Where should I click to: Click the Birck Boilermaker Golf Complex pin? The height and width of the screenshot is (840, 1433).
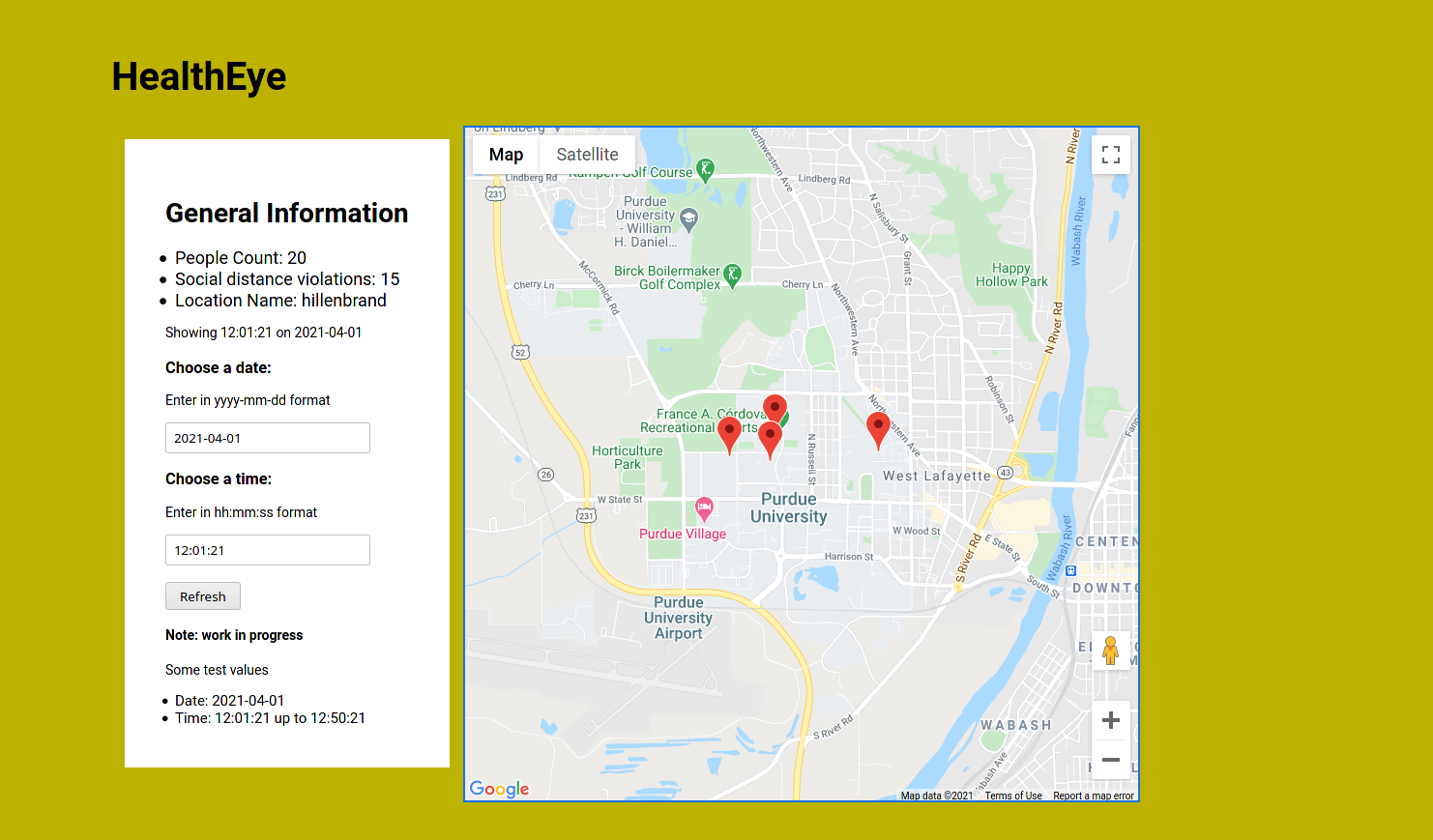[x=733, y=276]
